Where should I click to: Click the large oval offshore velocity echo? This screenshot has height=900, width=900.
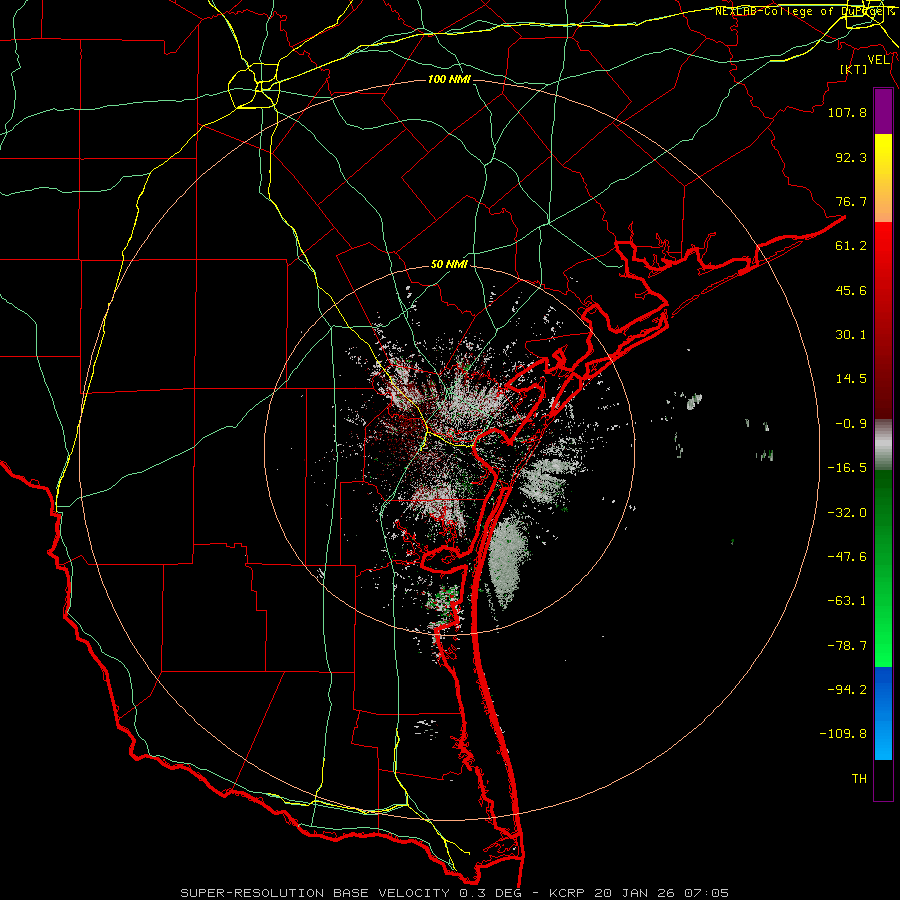point(507,562)
